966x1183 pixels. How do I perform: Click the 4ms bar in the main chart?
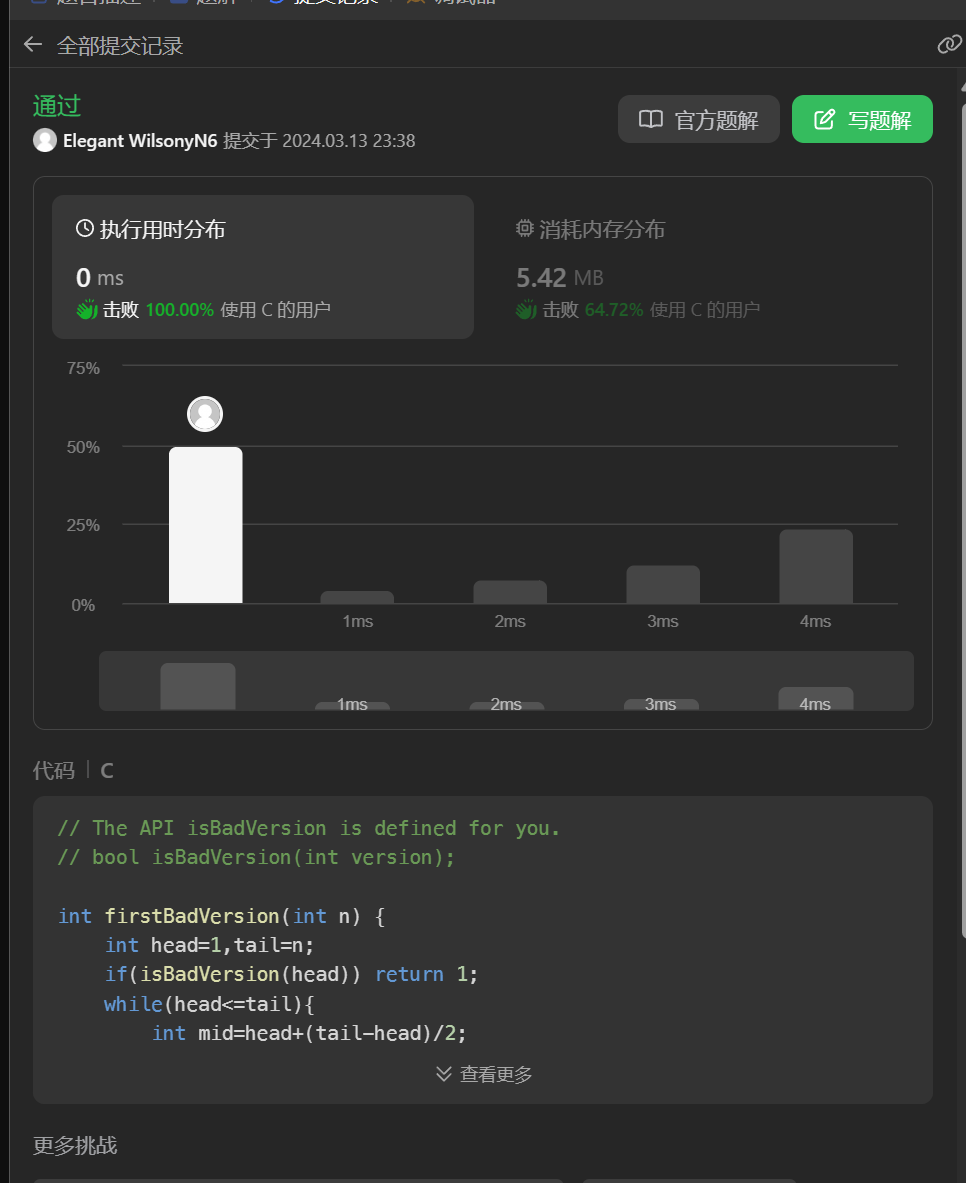[815, 566]
